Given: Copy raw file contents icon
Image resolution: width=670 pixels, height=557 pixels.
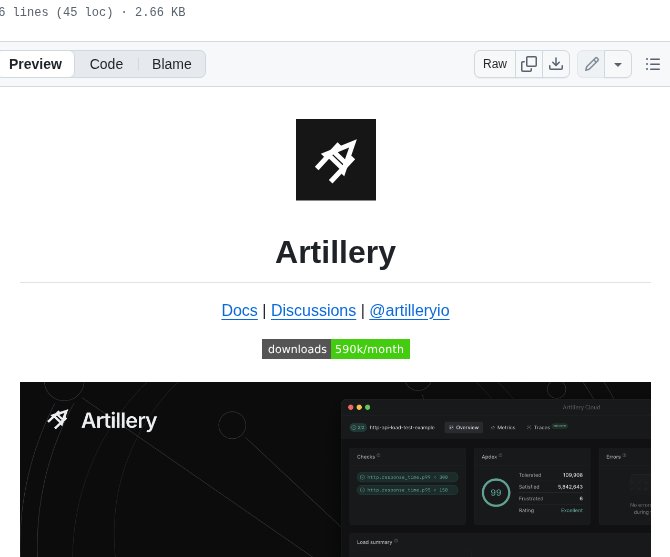Looking at the screenshot, I should (529, 64).
